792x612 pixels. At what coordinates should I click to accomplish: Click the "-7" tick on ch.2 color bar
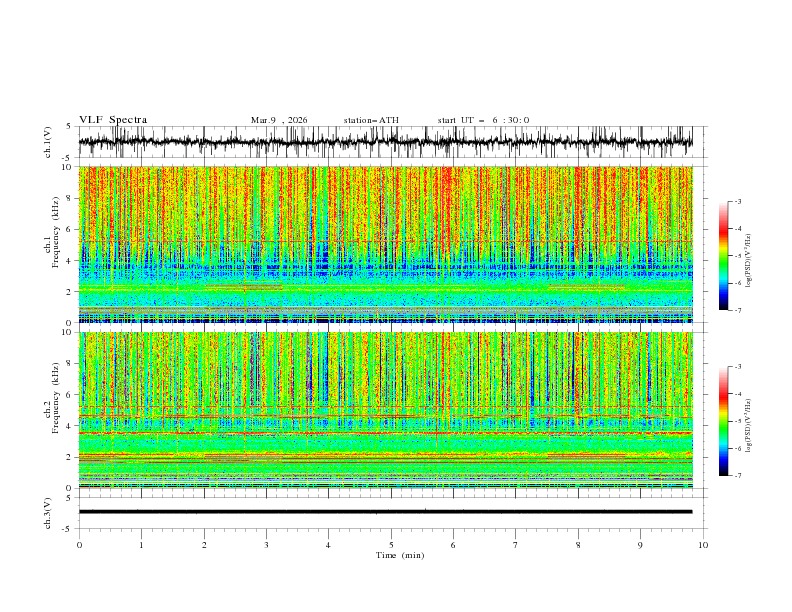(x=738, y=476)
